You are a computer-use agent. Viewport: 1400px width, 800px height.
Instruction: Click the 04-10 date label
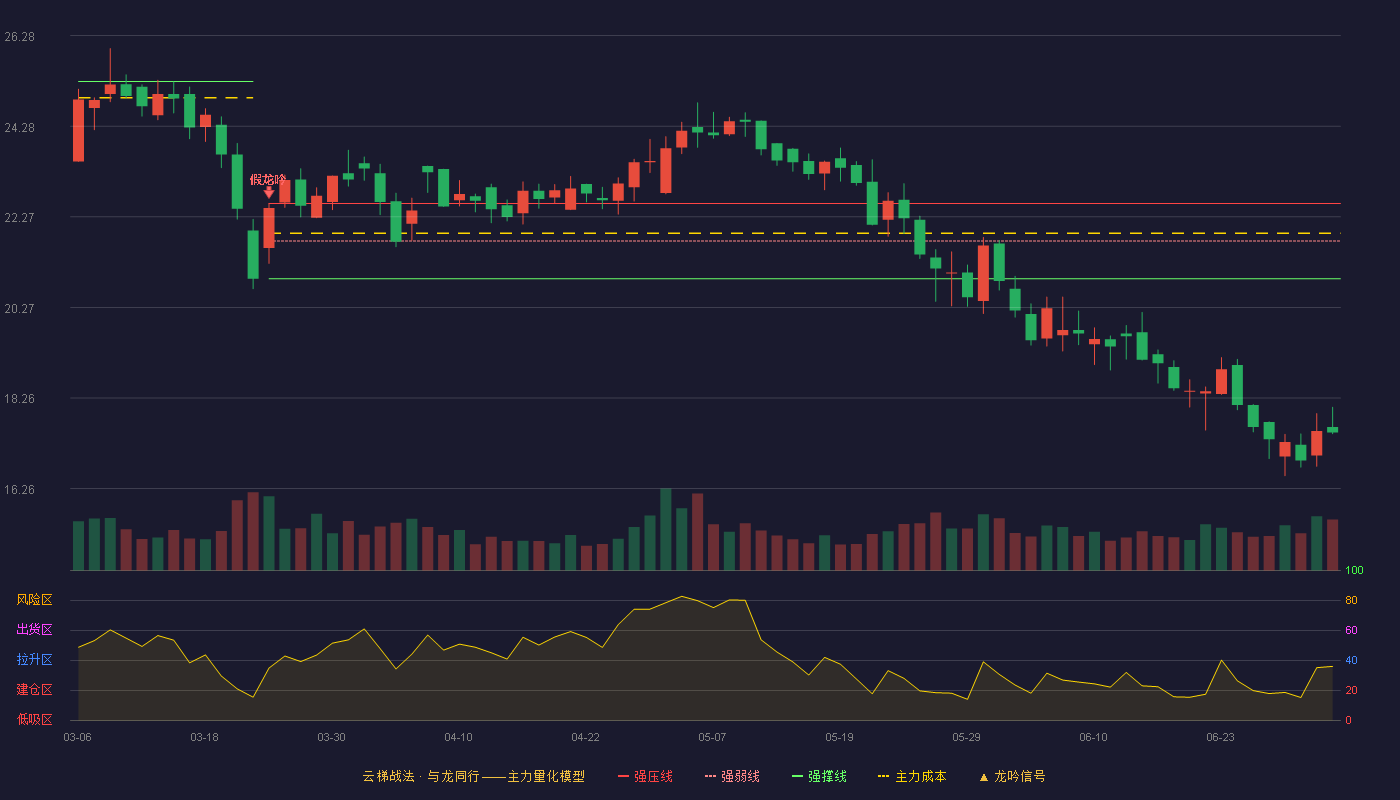click(x=458, y=737)
